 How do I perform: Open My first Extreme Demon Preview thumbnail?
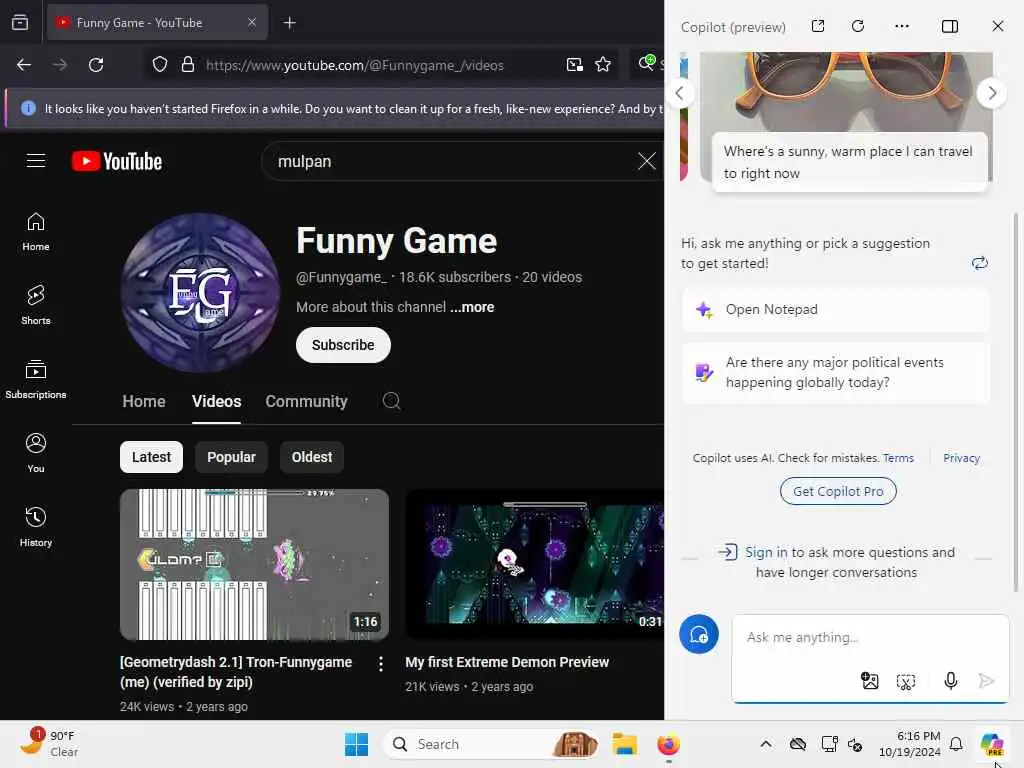pyautogui.click(x=534, y=564)
